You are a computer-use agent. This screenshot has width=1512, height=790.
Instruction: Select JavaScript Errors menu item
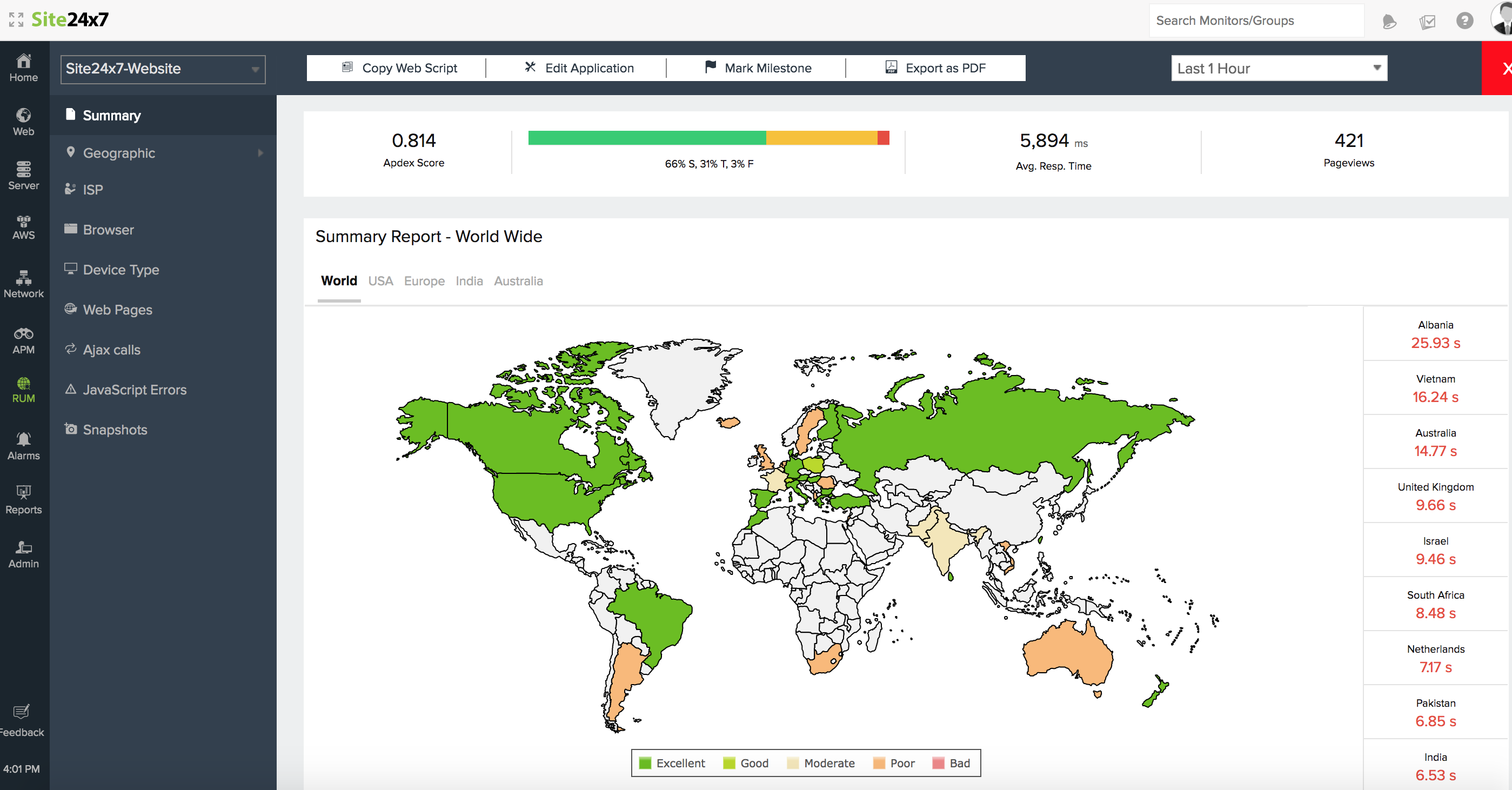coord(135,390)
